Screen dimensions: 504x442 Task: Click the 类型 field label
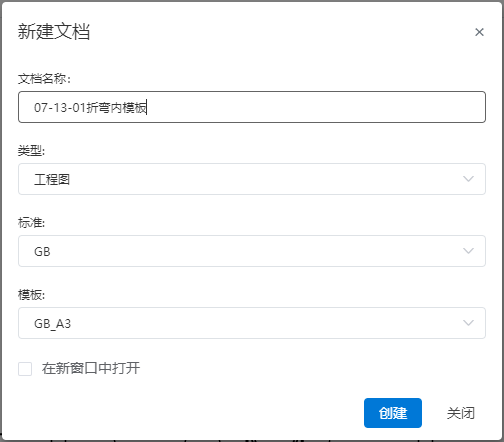tap(31, 151)
